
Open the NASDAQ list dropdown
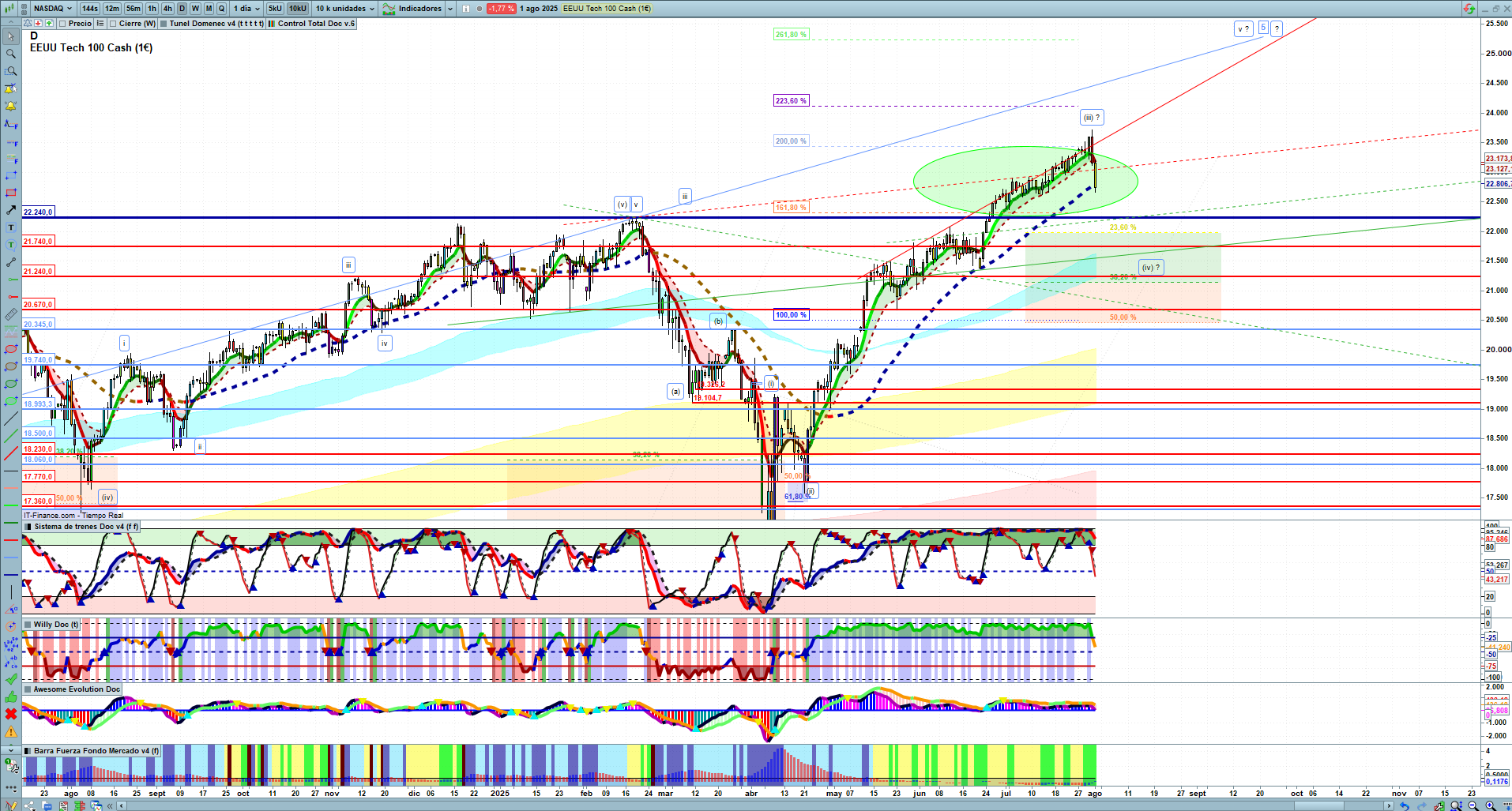pyautogui.click(x=53, y=9)
